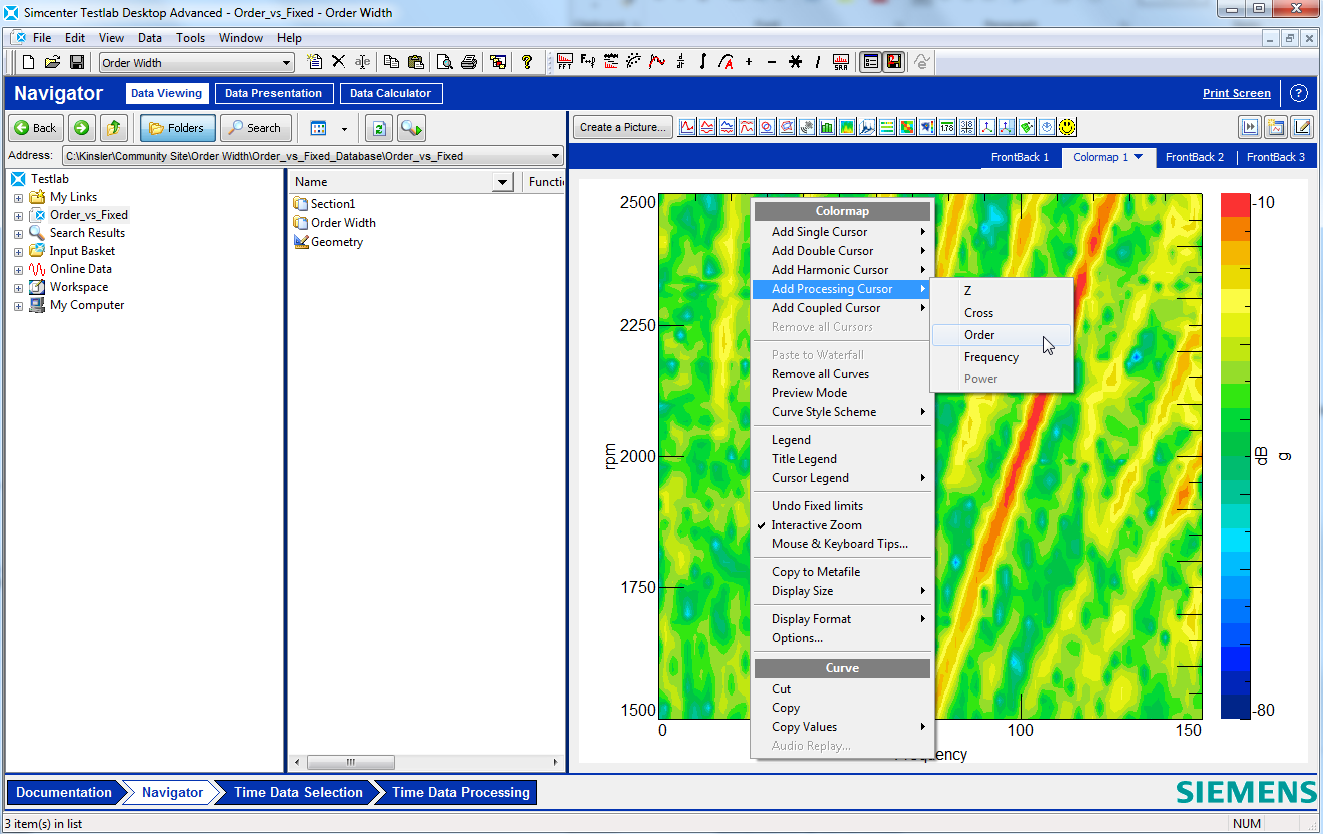Toggle the highlighted red diskette toolbar button
This screenshot has width=1323, height=834.
click(x=894, y=62)
